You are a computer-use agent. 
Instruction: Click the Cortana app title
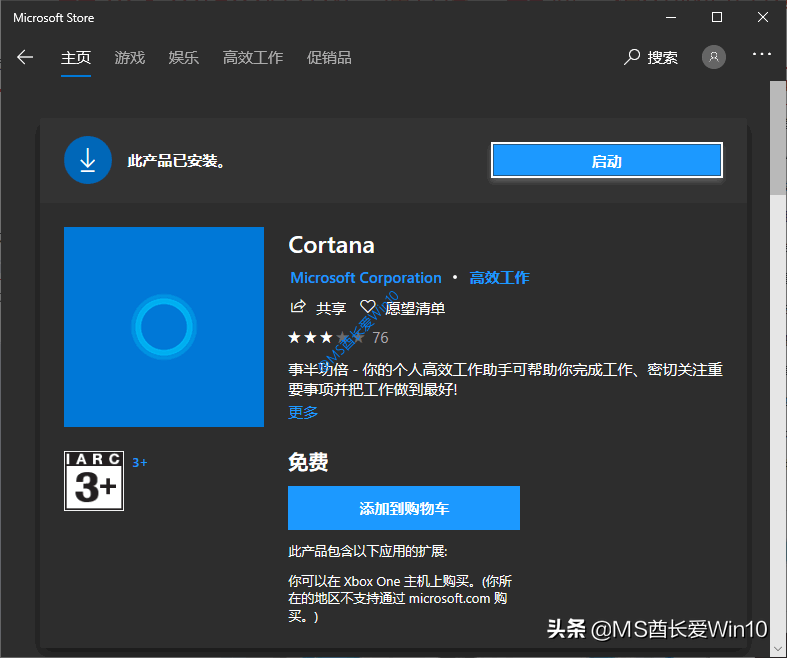click(x=331, y=245)
